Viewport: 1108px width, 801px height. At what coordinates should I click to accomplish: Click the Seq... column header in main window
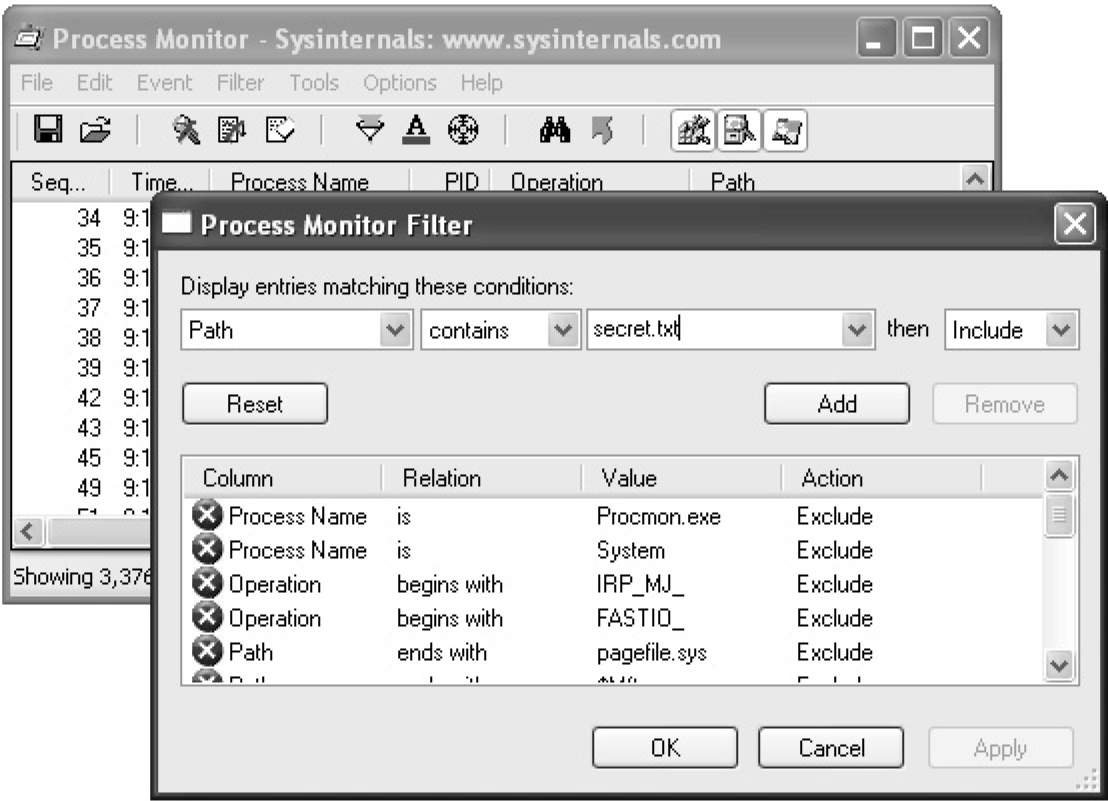[61, 182]
